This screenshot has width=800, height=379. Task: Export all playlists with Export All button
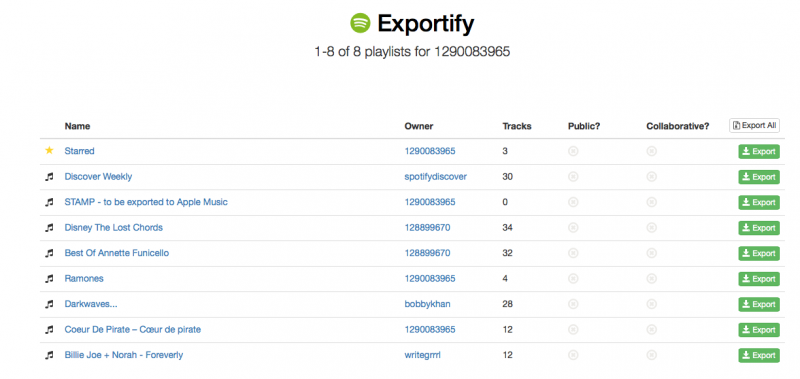click(x=754, y=125)
